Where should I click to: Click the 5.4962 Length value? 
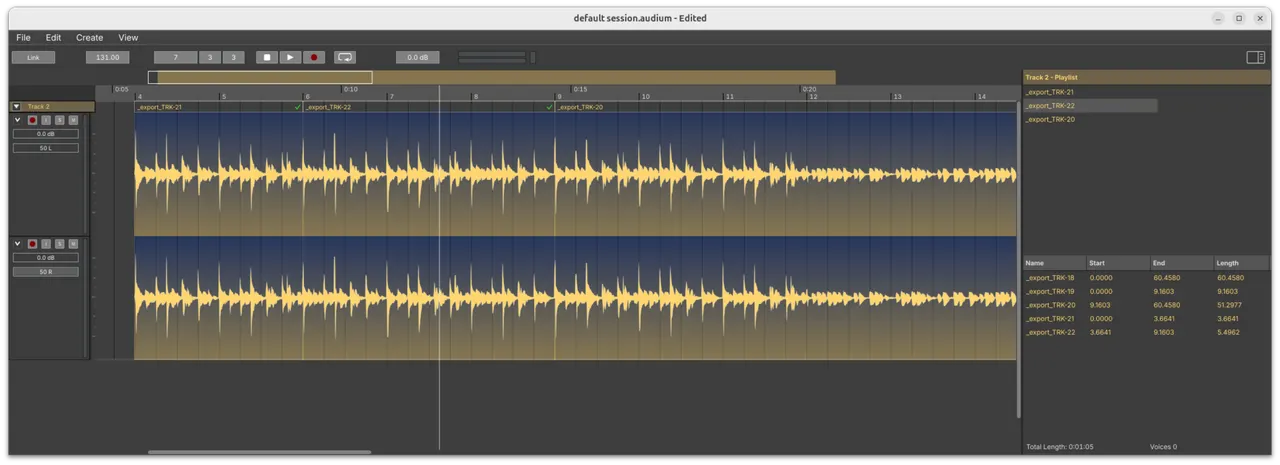click(x=1228, y=332)
